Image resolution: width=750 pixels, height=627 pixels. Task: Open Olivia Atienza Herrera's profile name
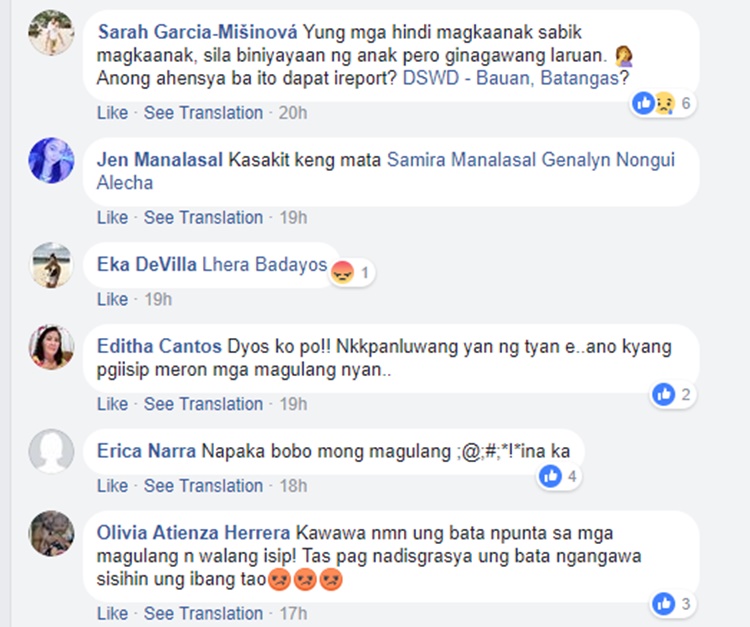click(x=193, y=533)
